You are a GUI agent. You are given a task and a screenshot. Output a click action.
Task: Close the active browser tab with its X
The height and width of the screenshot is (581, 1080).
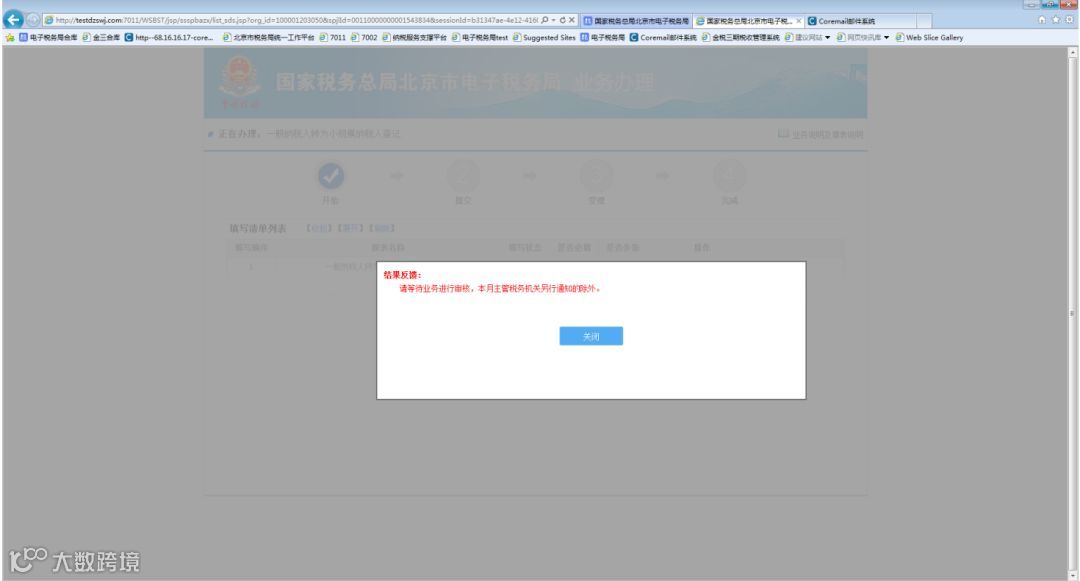[799, 21]
